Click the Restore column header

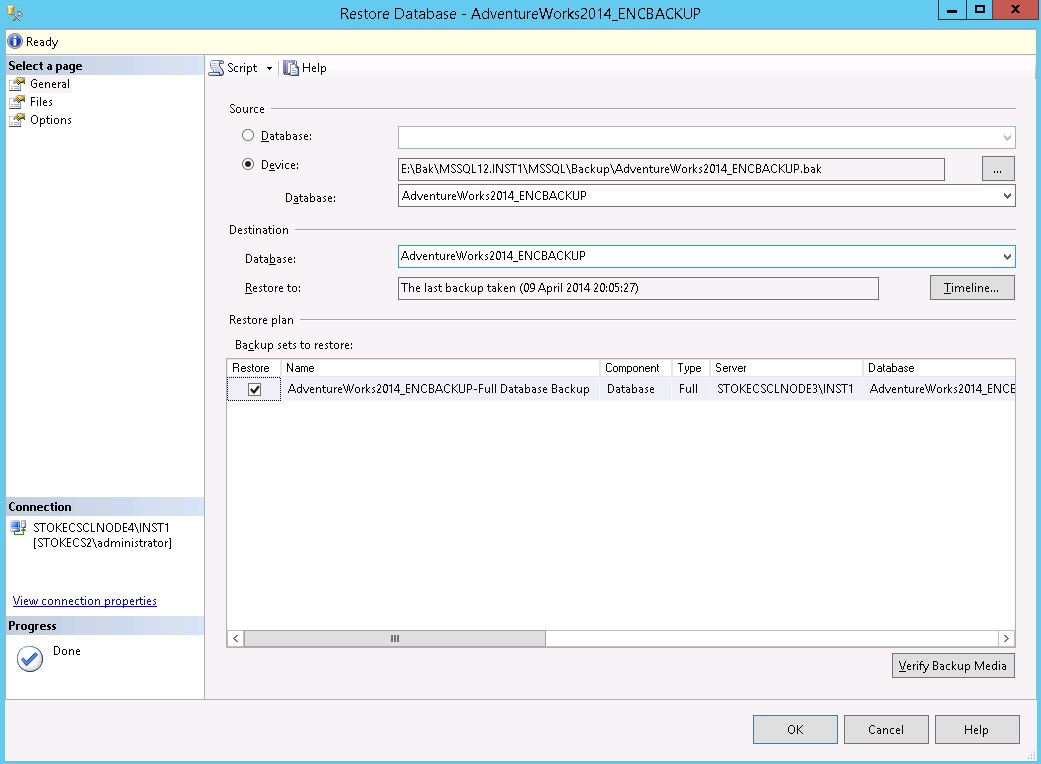tap(254, 368)
